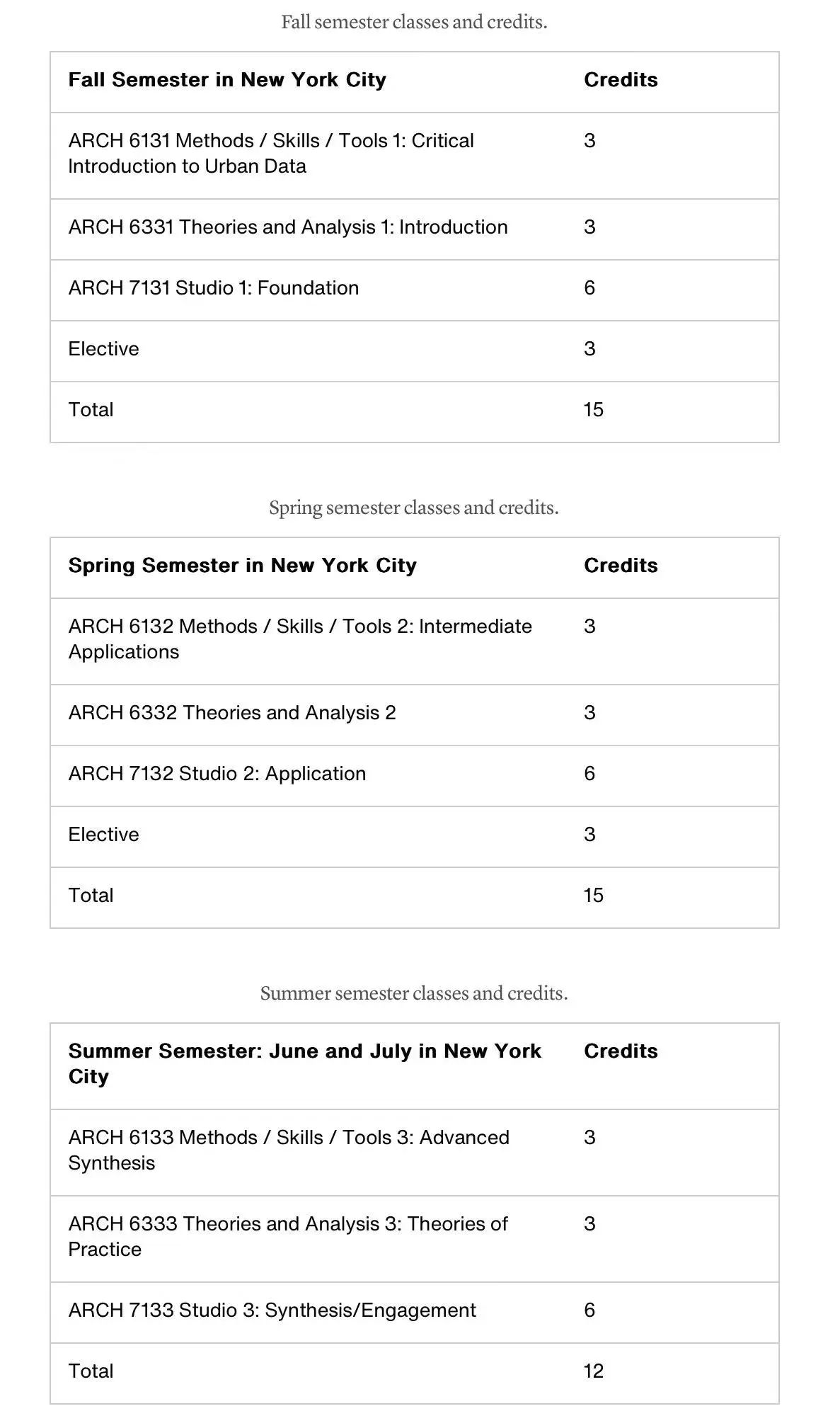This screenshot has height=1411, width=840.
Task: Click the "Fall semester classes and credits." caption
Action: click(x=414, y=23)
